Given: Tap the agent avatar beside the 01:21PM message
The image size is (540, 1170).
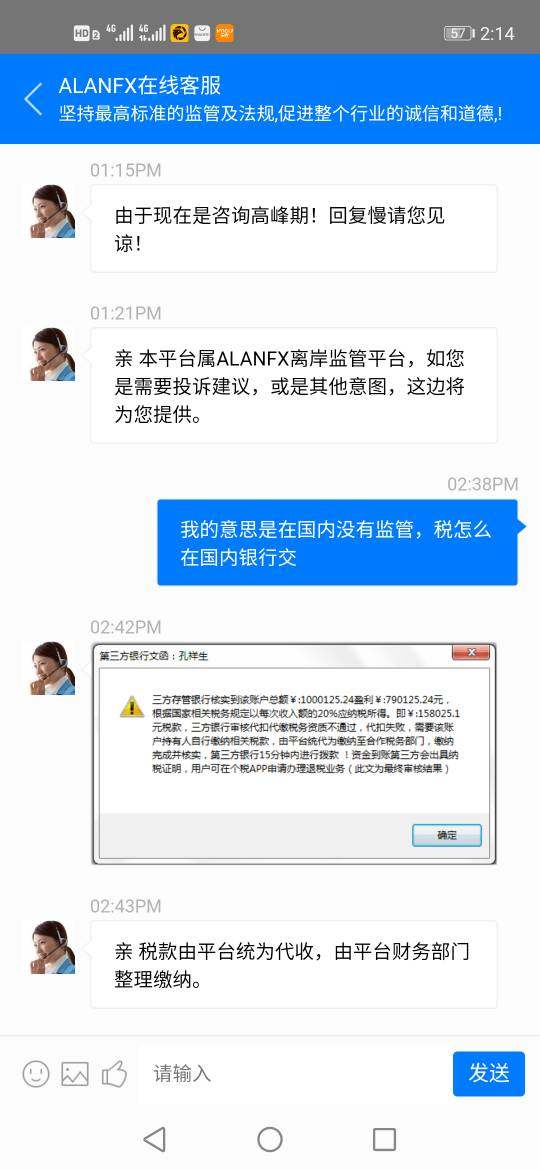Looking at the screenshot, I should [x=52, y=354].
